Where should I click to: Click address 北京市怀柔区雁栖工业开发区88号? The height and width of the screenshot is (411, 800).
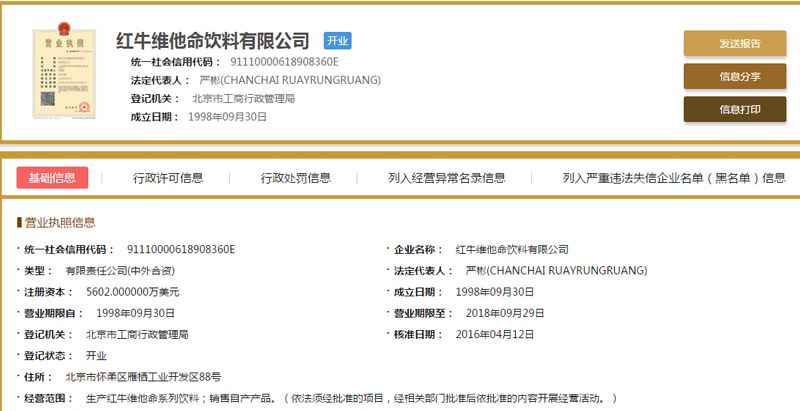143,377
